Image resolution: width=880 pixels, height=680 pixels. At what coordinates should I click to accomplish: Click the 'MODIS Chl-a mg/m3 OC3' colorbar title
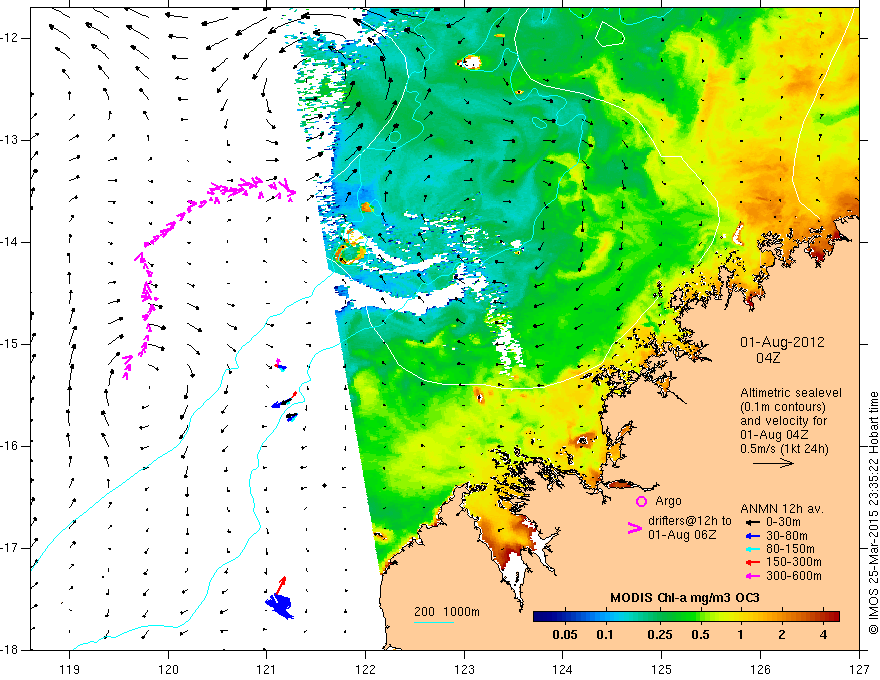684,598
